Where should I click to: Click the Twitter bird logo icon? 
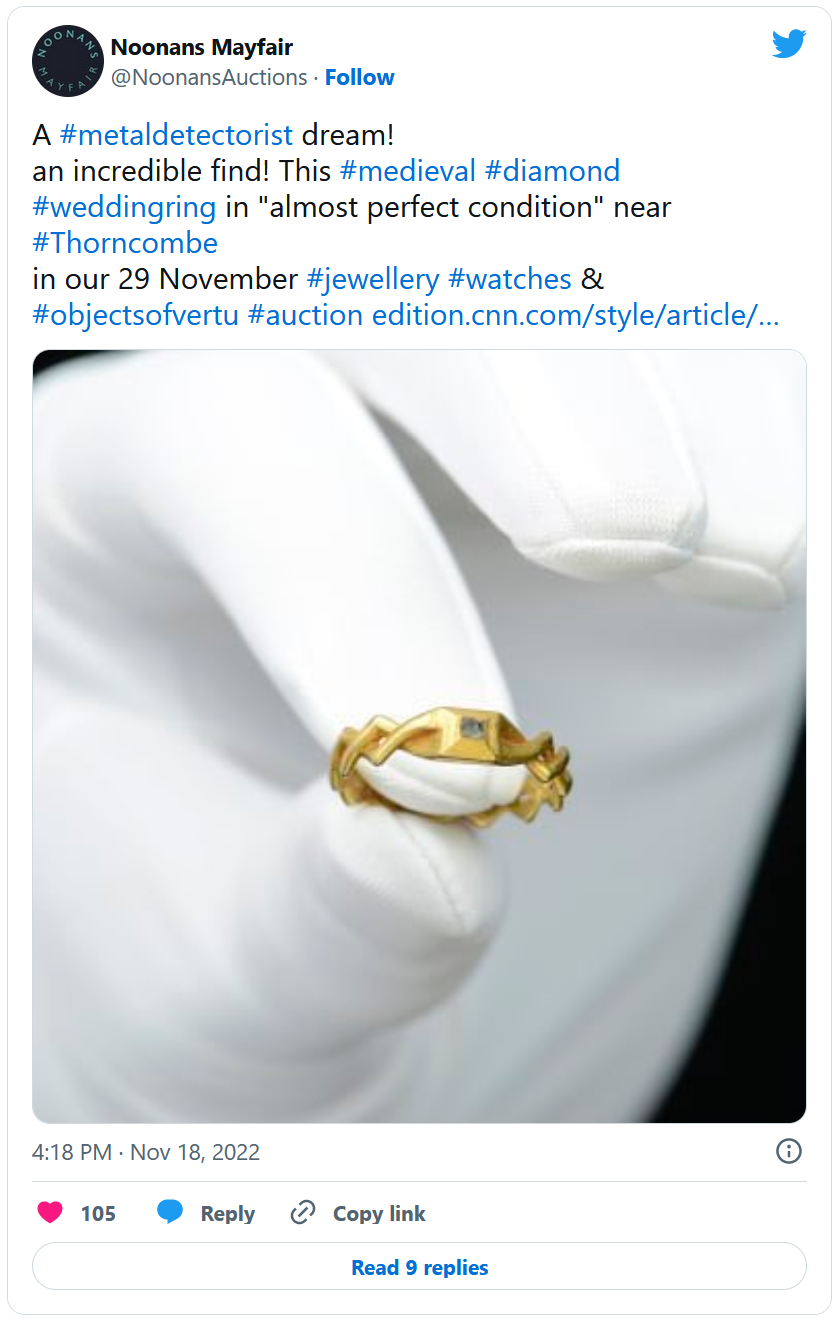tap(789, 43)
